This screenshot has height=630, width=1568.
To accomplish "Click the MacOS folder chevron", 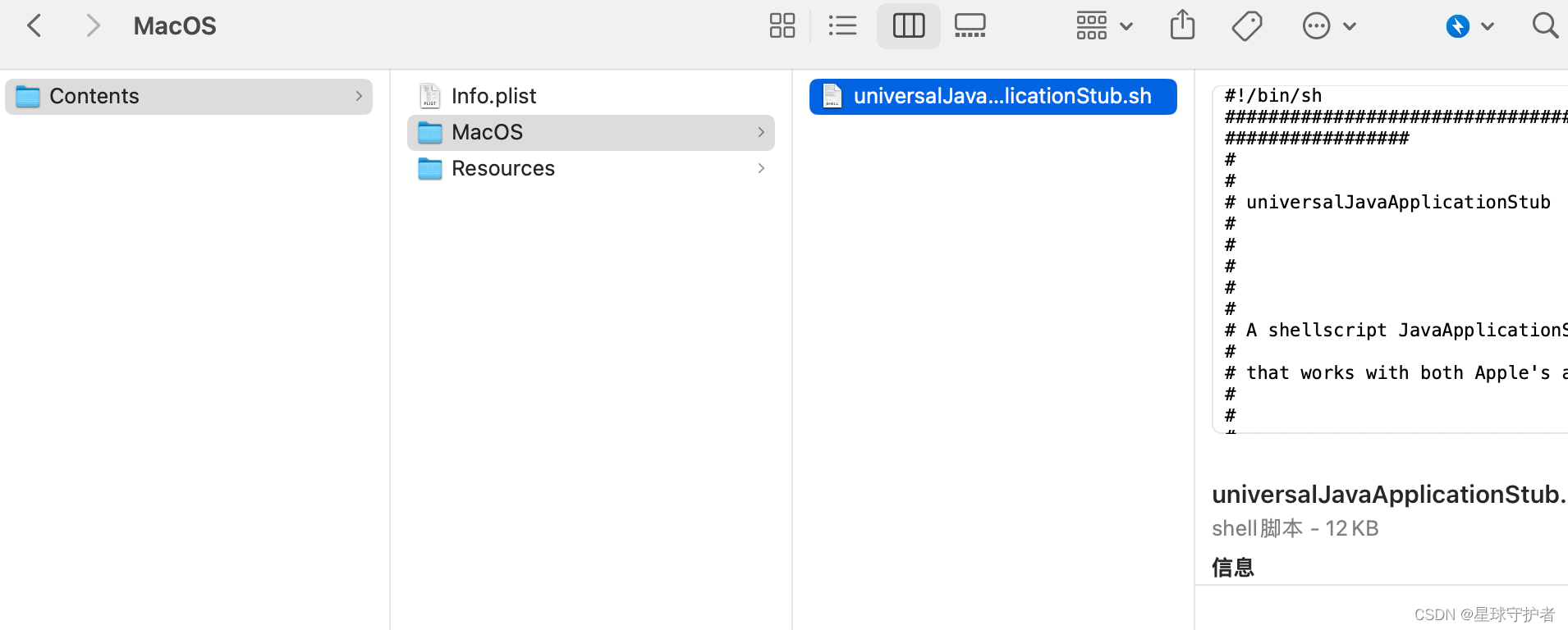I will click(x=761, y=132).
